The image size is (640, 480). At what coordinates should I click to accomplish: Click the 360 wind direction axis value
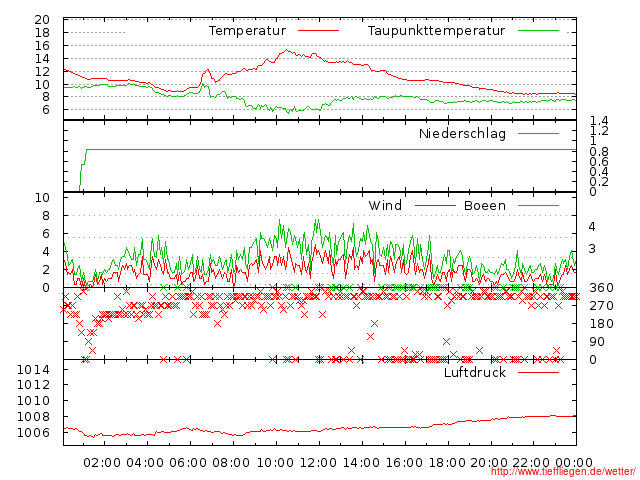point(601,288)
